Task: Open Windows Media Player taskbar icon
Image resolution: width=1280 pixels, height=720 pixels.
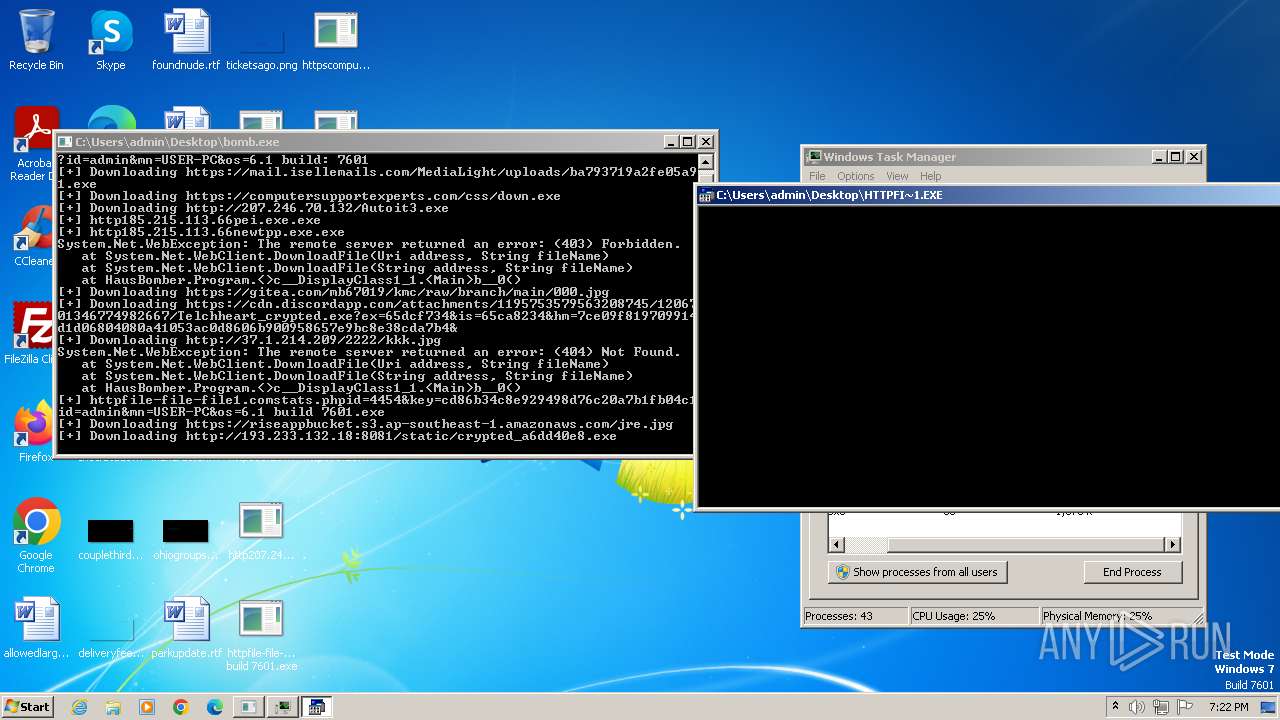Action: pyautogui.click(x=147, y=707)
